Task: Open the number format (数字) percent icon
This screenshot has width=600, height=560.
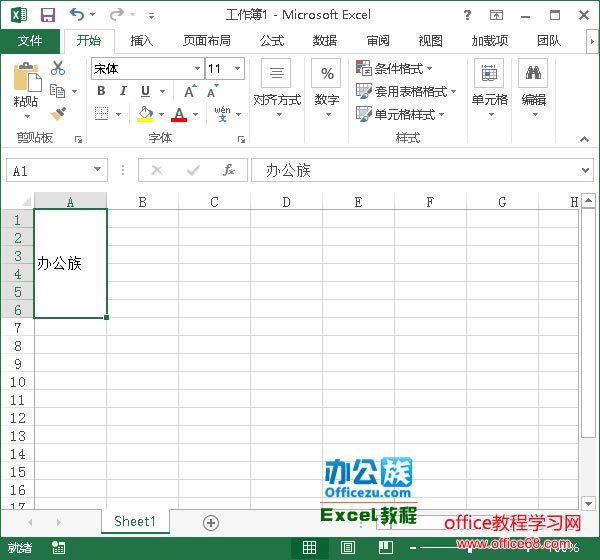Action: click(326, 73)
